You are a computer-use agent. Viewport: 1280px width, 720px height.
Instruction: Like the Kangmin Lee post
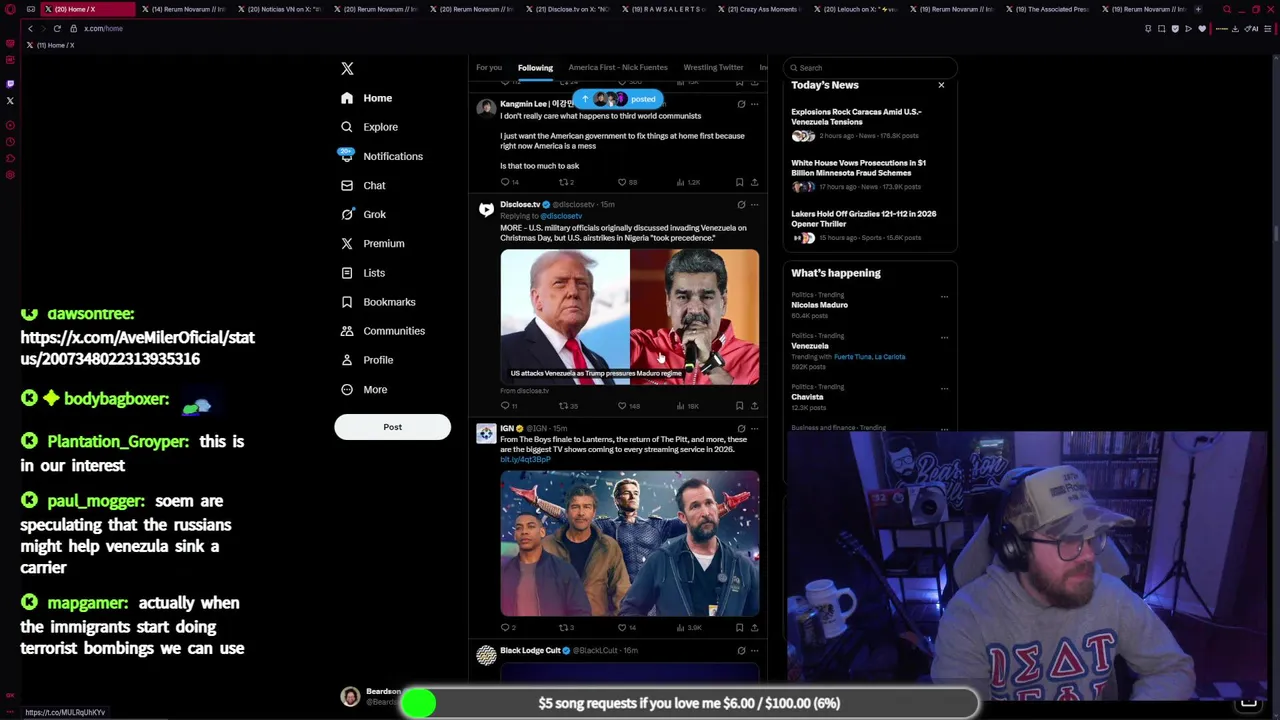point(627,183)
